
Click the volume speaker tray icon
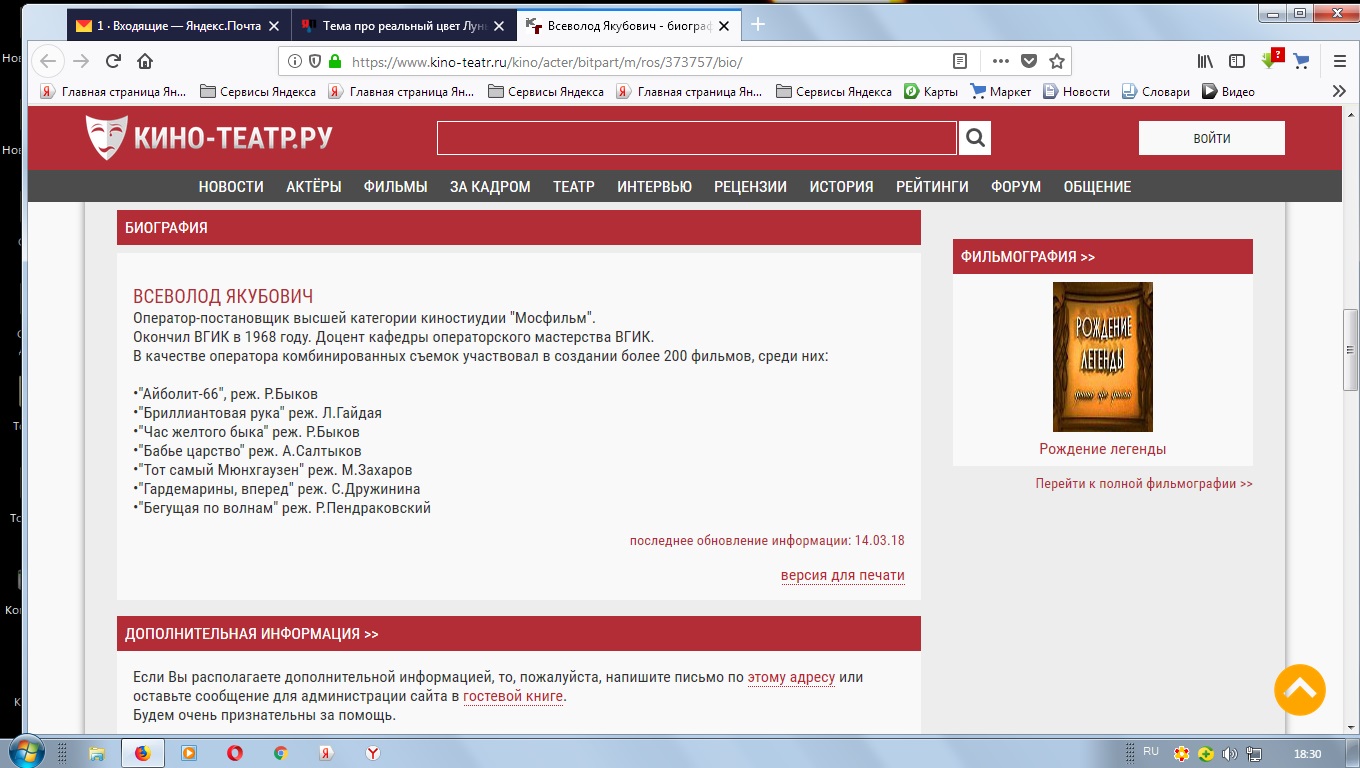pos(1229,753)
